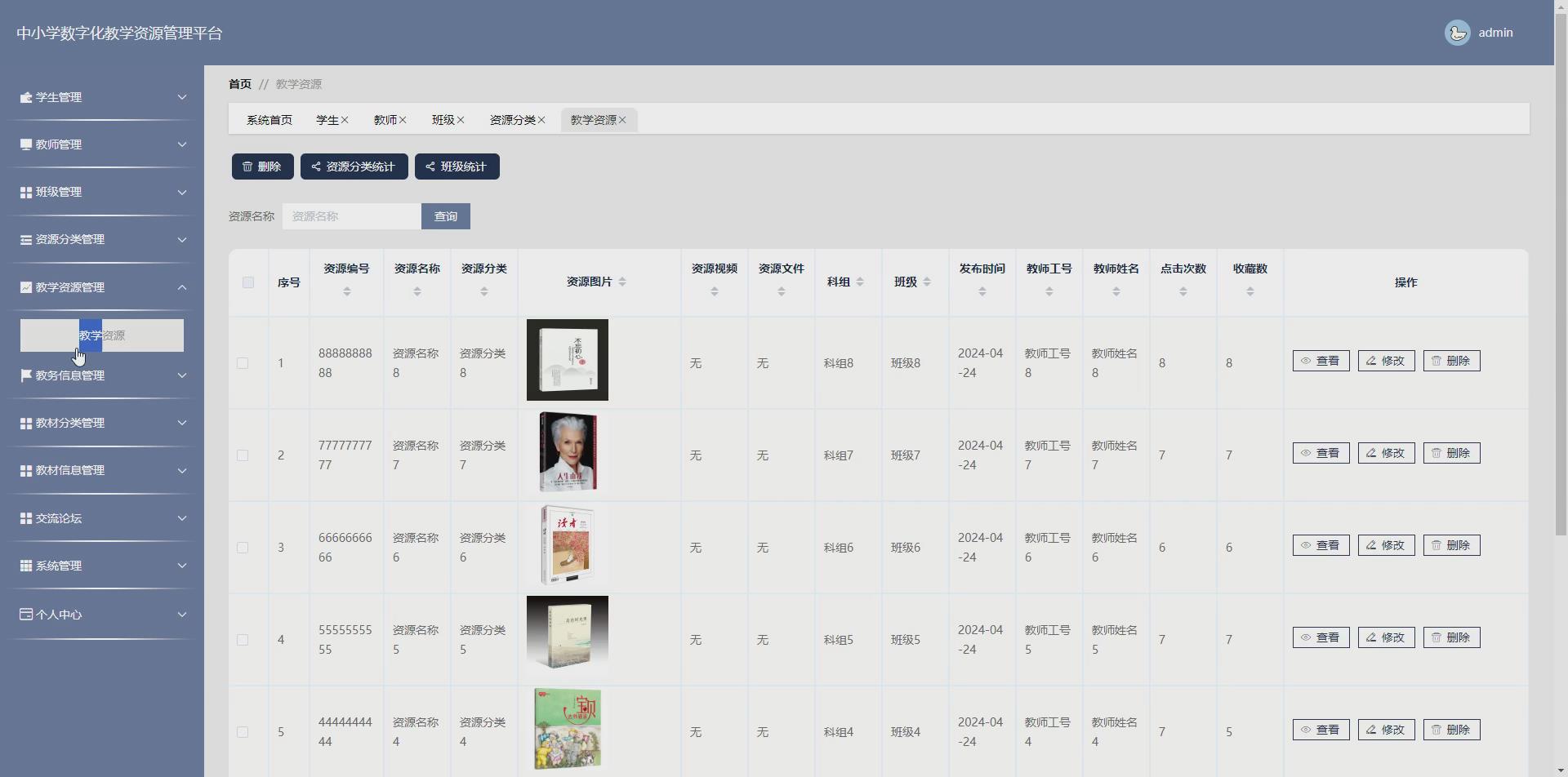Screen dimensions: 1568x777
Task: Click the admin avatar icon
Action: [1457, 33]
